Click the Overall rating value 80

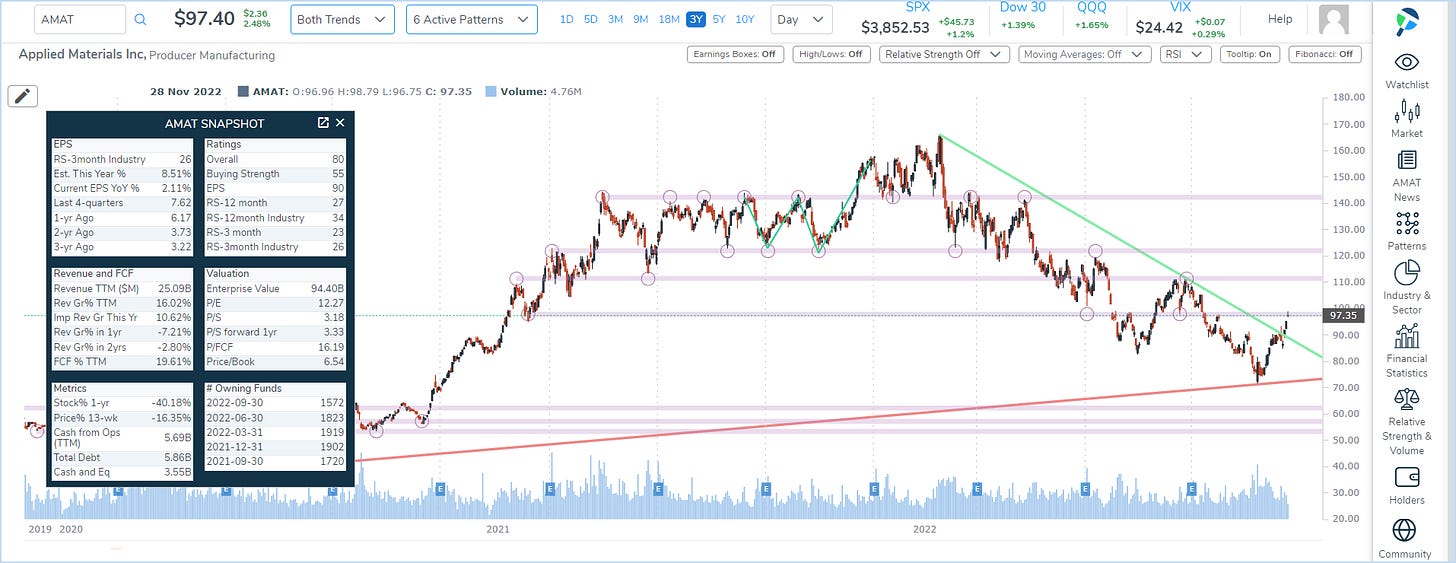point(338,159)
